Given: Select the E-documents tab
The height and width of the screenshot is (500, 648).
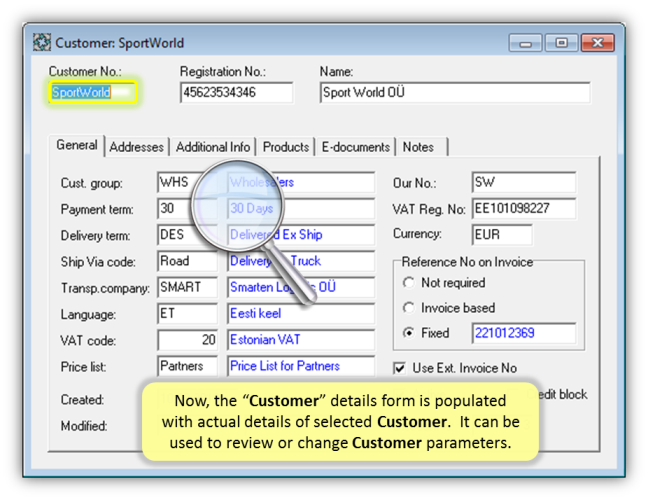Looking at the screenshot, I should point(355,147).
